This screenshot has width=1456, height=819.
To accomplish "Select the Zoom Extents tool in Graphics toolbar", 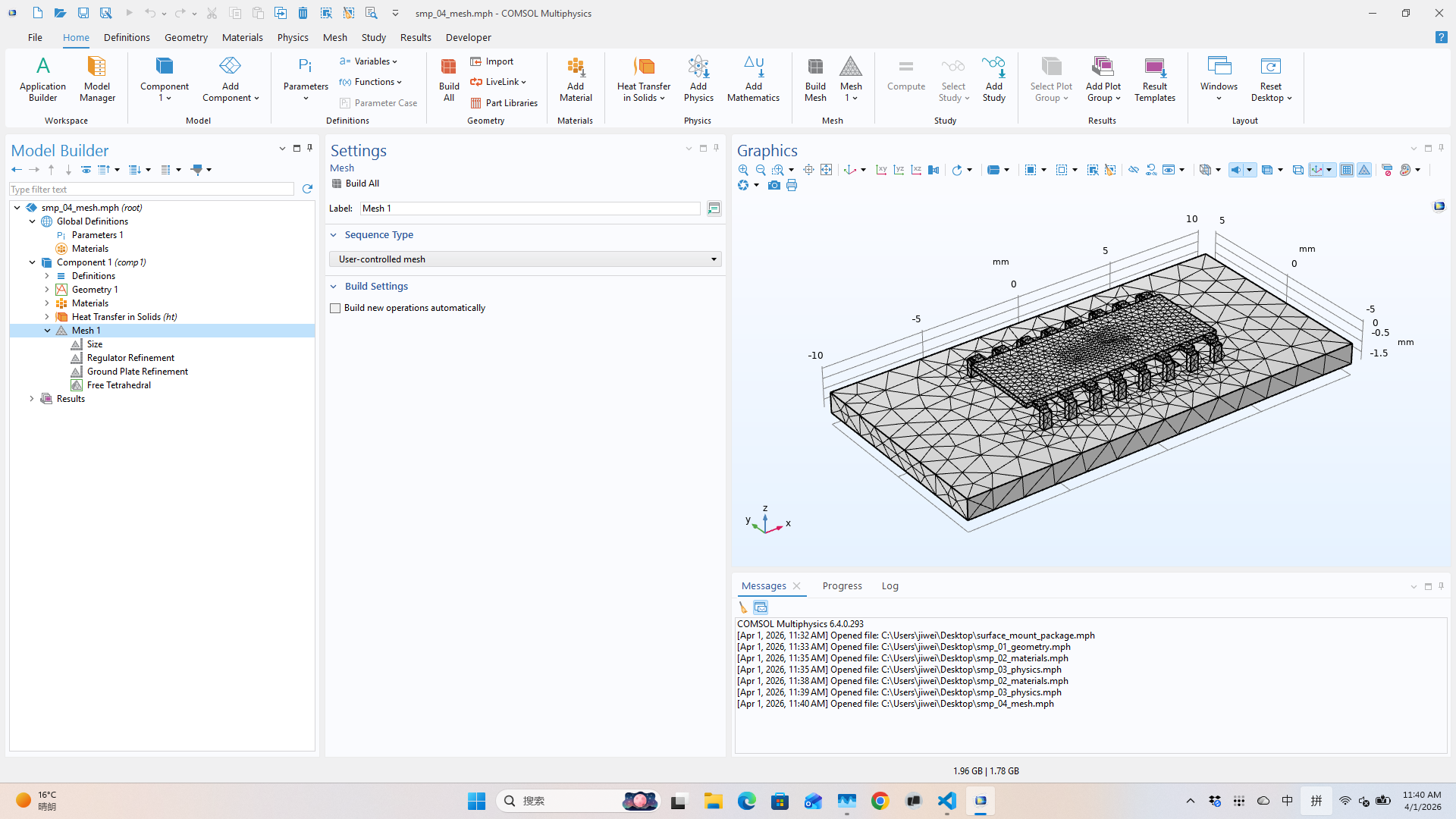I will (827, 169).
